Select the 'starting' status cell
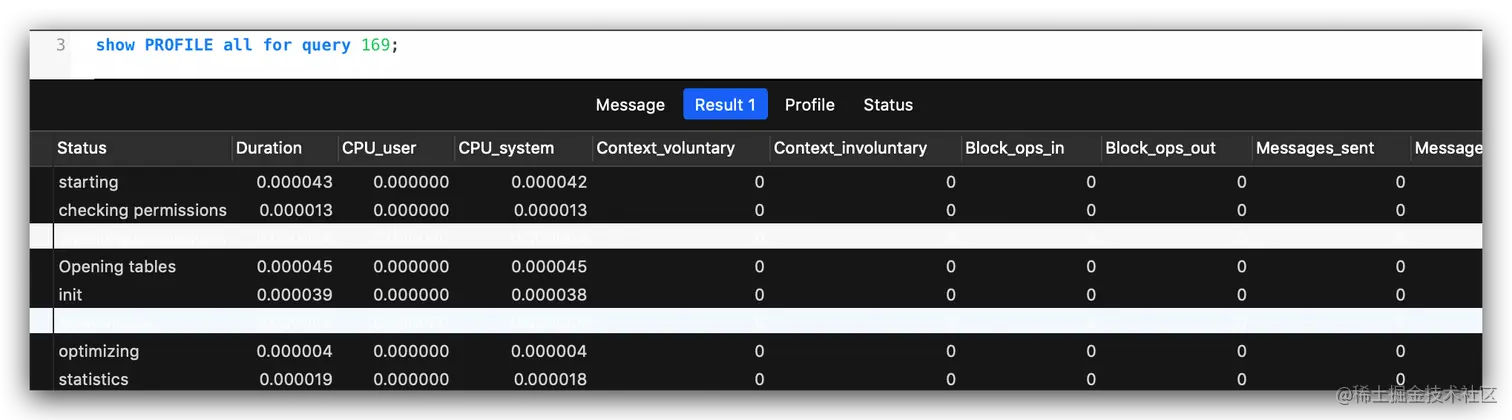 [x=88, y=182]
